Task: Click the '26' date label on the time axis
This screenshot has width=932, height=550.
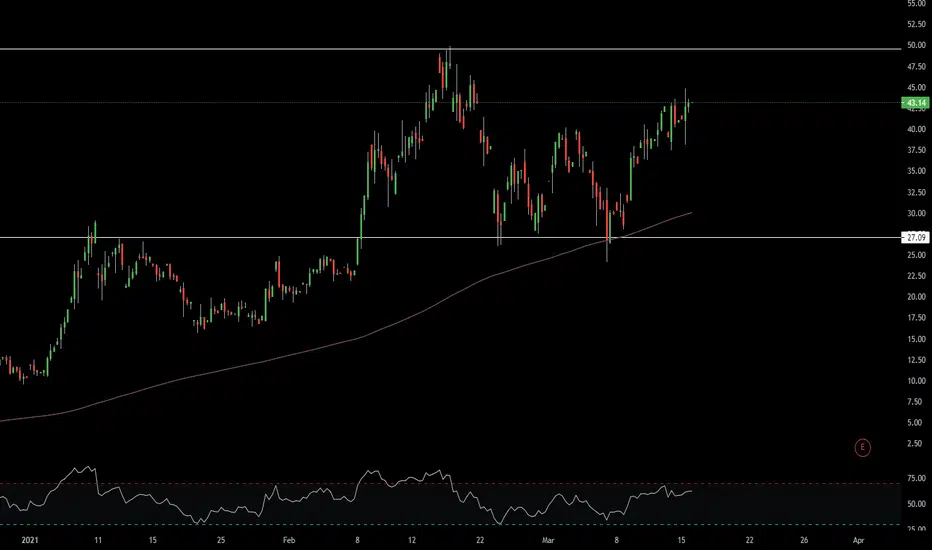Action: 804,540
